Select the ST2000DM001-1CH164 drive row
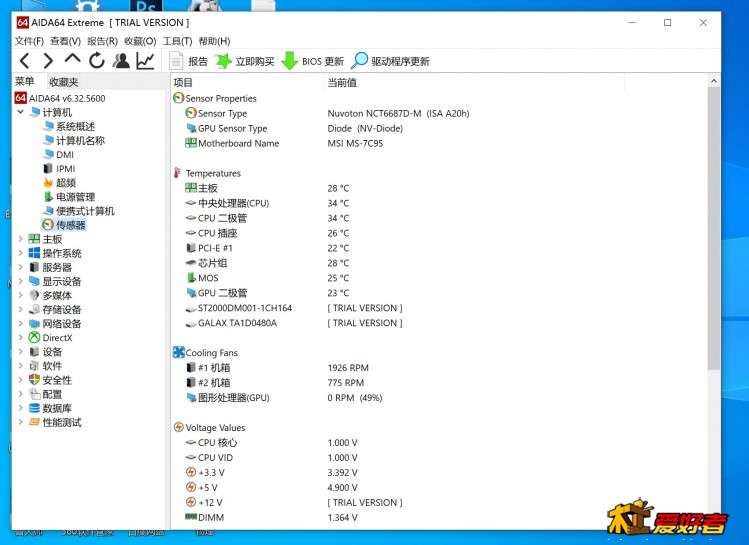The height and width of the screenshot is (545, 749). tap(438, 308)
